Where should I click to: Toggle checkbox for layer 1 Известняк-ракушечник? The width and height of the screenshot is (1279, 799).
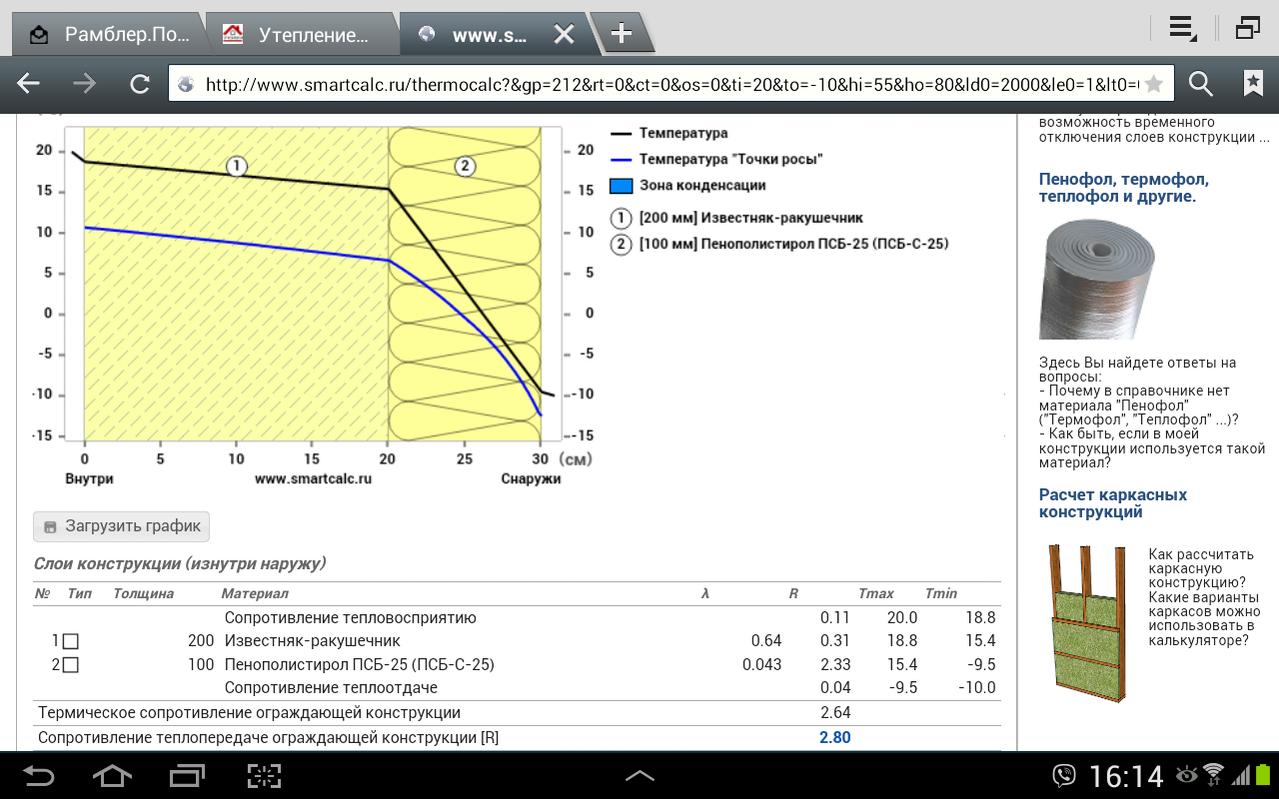coord(70,641)
